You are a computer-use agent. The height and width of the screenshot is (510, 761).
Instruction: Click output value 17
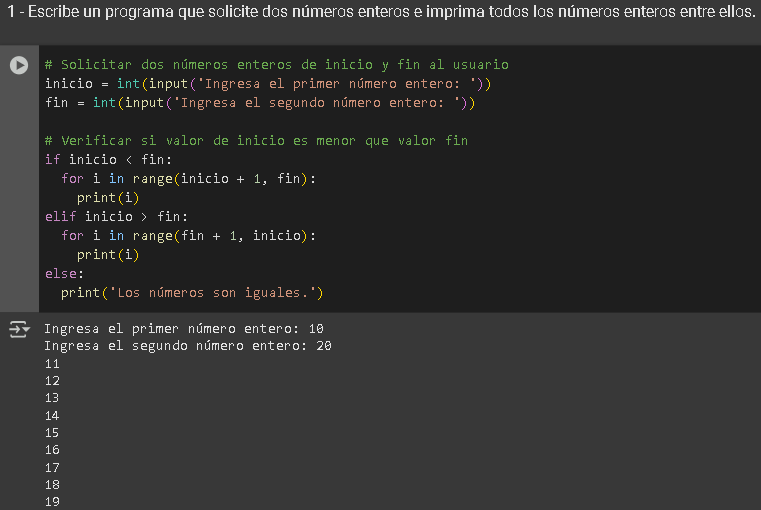click(x=52, y=467)
